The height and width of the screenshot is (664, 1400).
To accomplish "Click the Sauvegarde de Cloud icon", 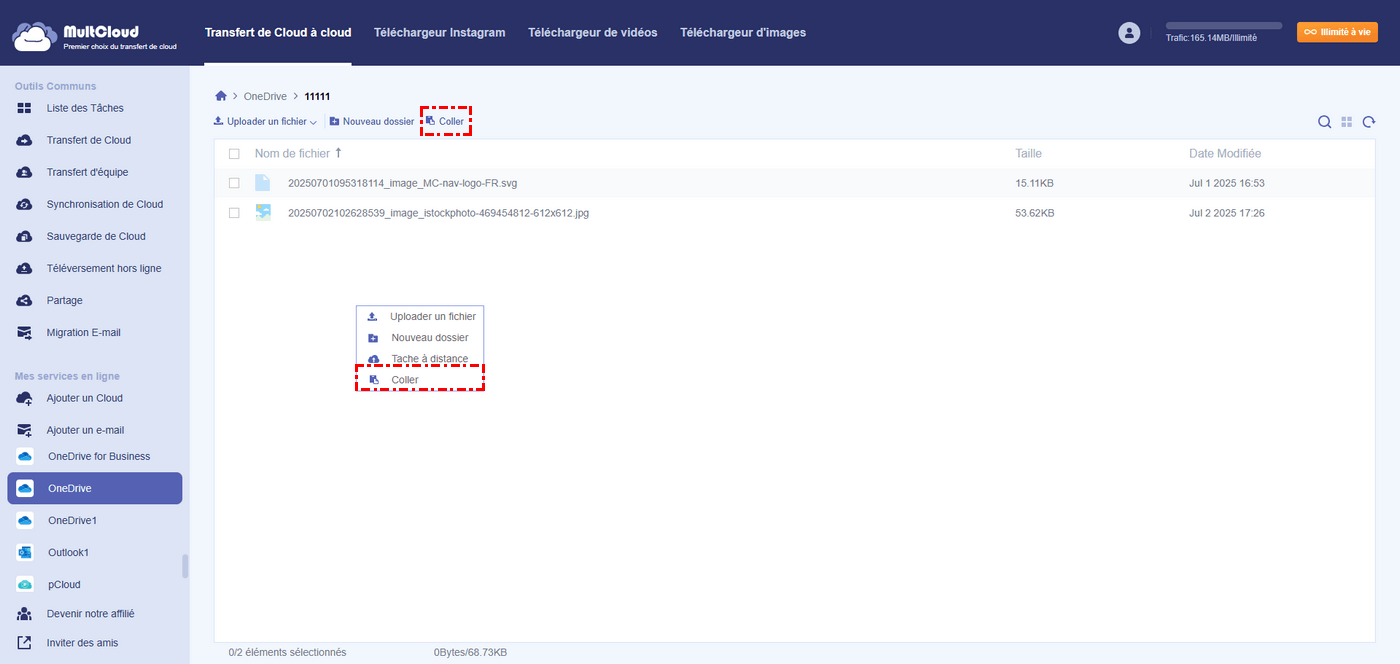I will pyautogui.click(x=24, y=236).
